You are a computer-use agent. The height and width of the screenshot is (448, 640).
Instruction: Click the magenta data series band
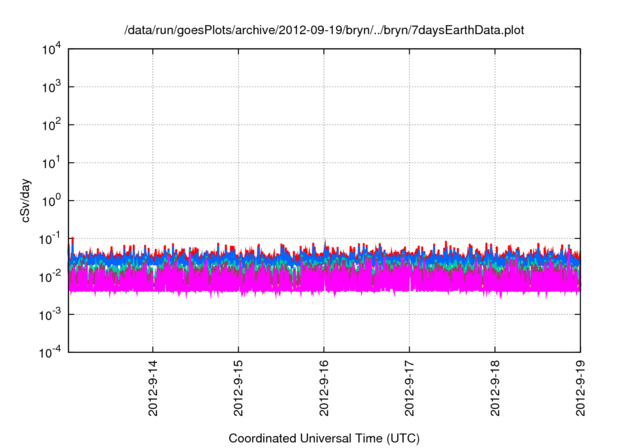[x=300, y=283]
